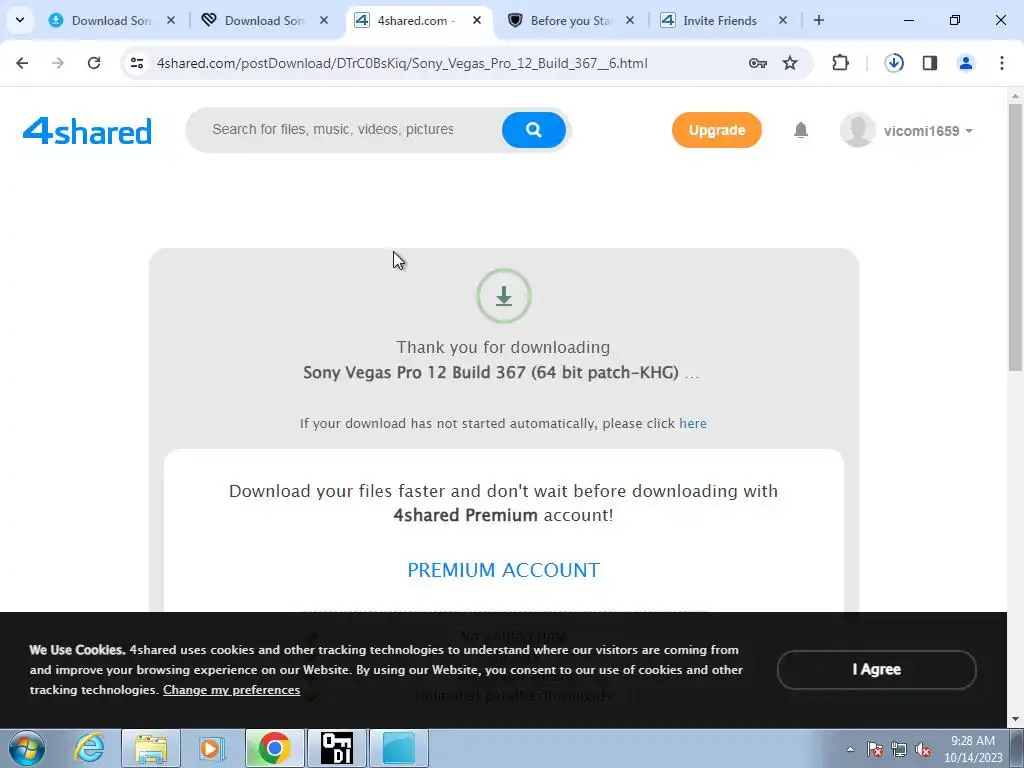Click the orange Upgrade button
The image size is (1024, 768).
point(716,130)
